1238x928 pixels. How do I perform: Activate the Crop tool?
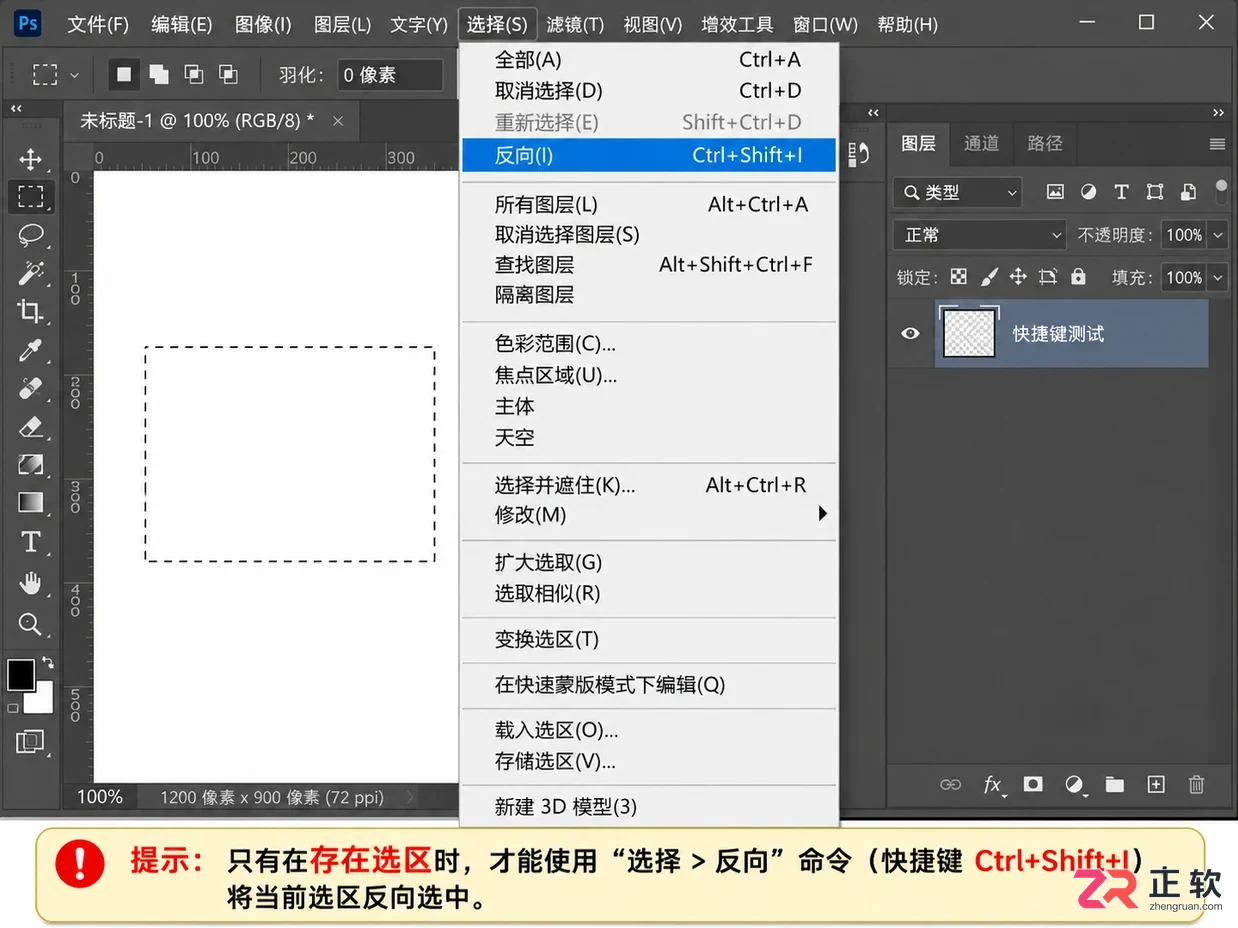(x=30, y=311)
